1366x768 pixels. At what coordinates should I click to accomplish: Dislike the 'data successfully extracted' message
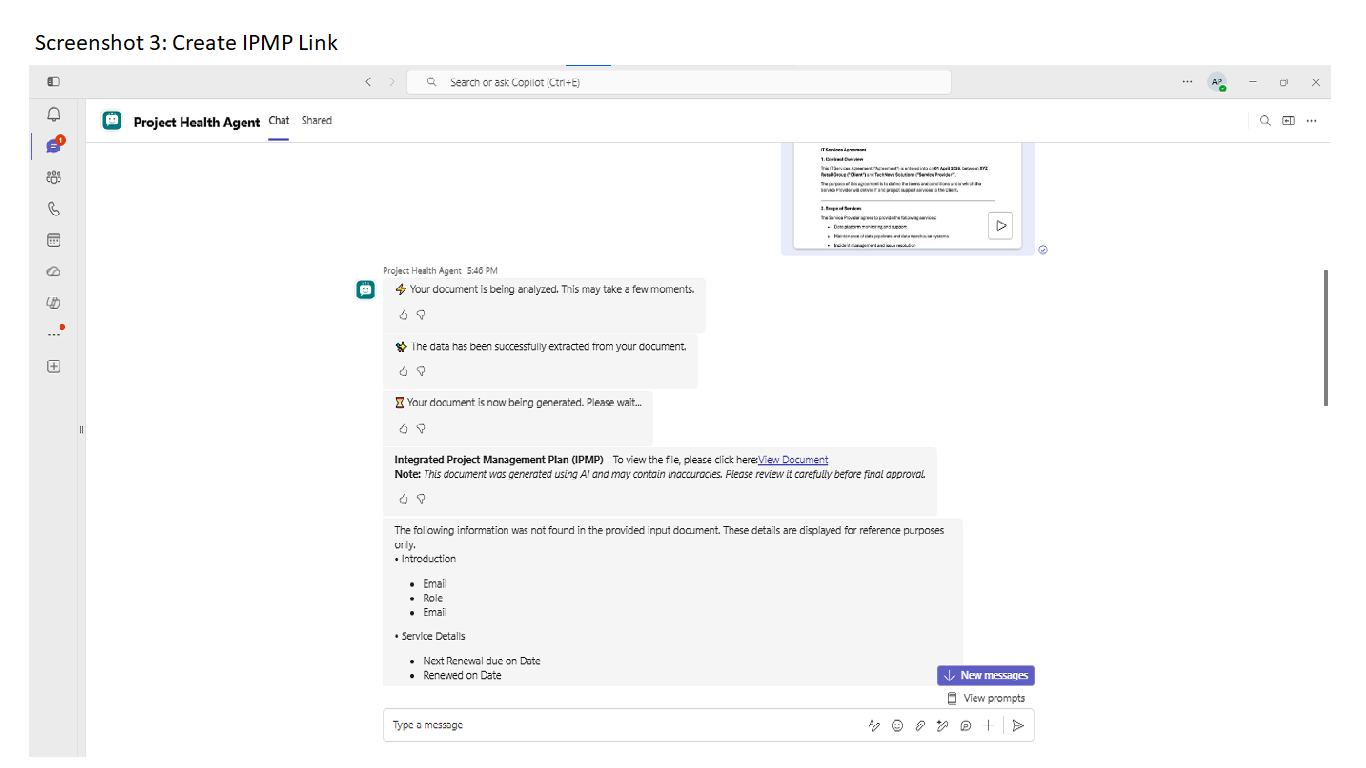pos(421,371)
